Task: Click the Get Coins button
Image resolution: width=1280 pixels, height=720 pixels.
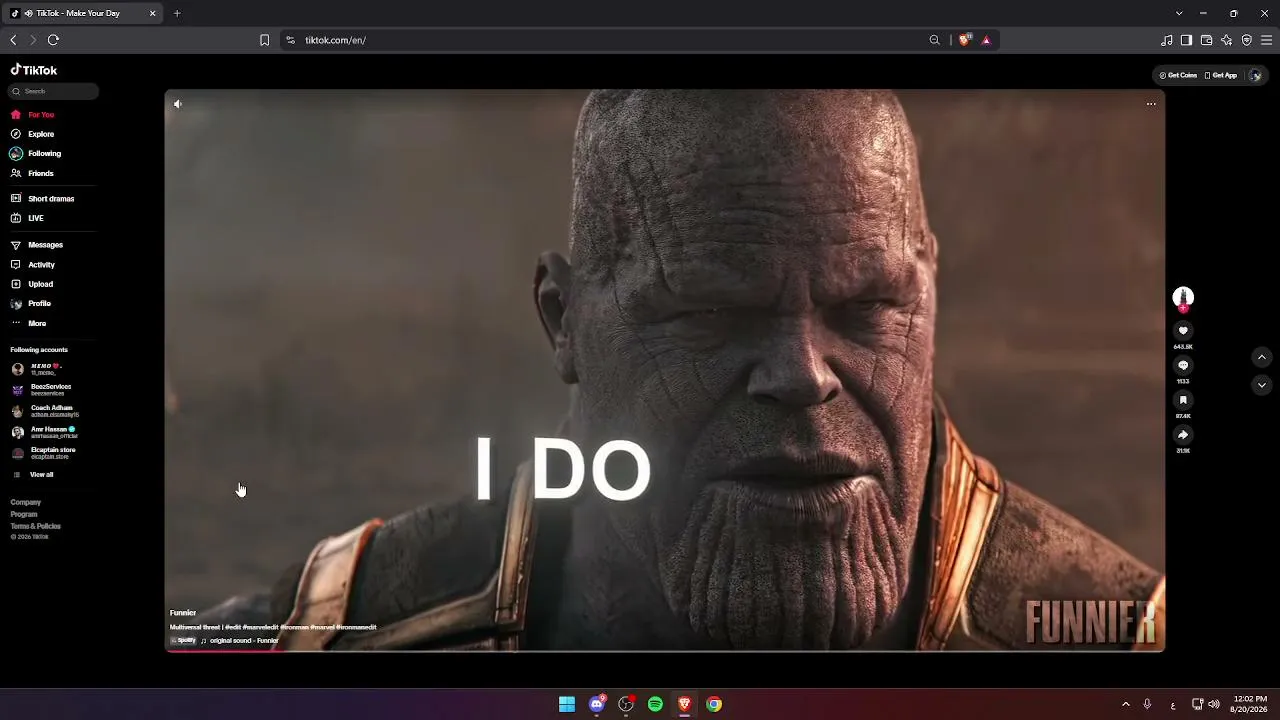Action: pyautogui.click(x=1178, y=75)
